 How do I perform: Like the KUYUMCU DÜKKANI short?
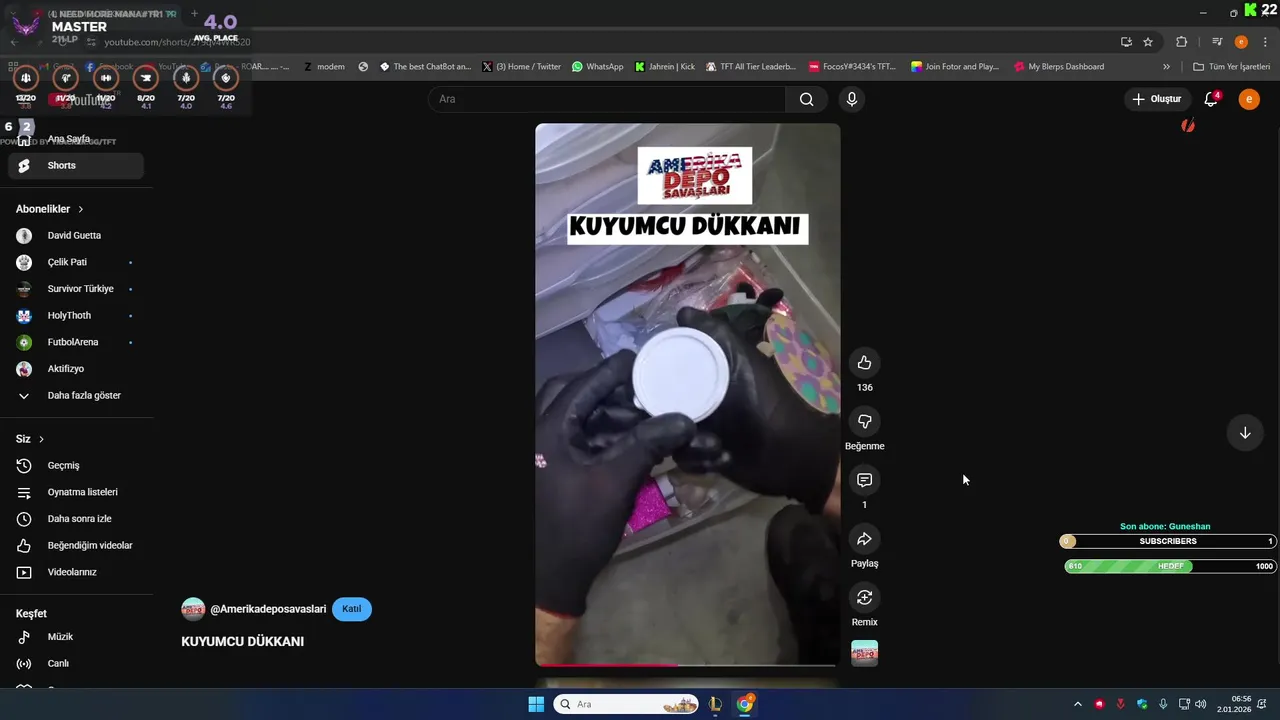tap(864, 363)
